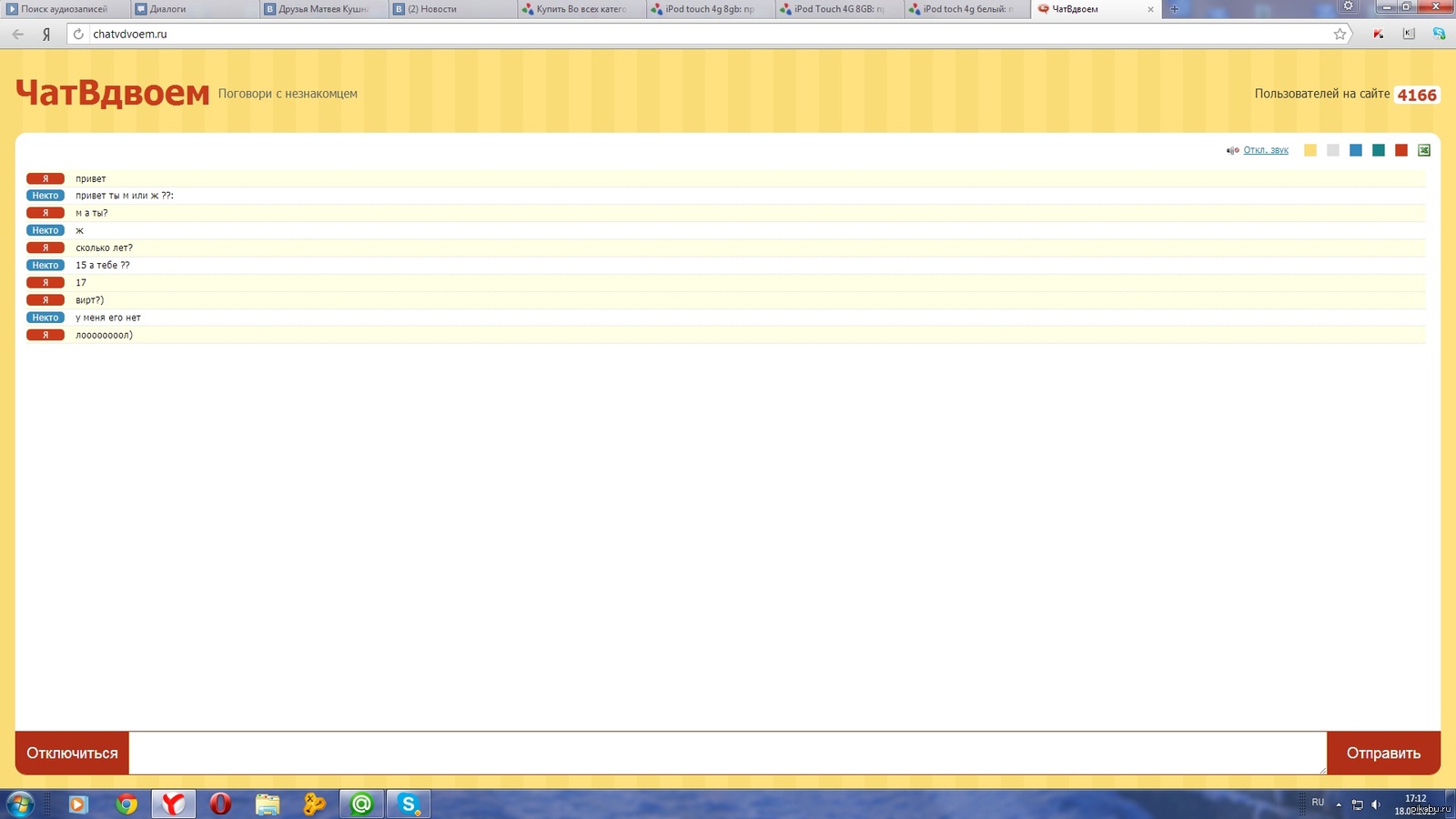Switch to iPod toch 4g белый tab
This screenshot has width=1456, height=819.
pos(969,9)
